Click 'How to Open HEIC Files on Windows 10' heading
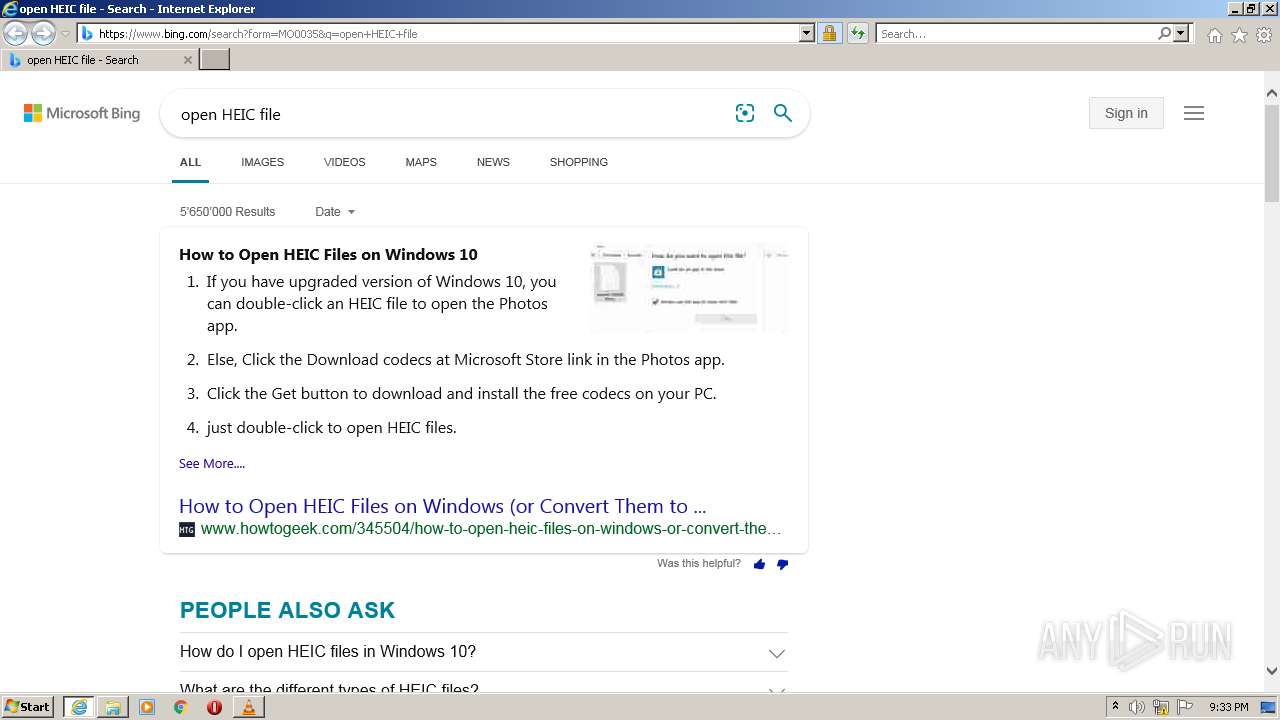The width and height of the screenshot is (1280, 720). pos(328,254)
